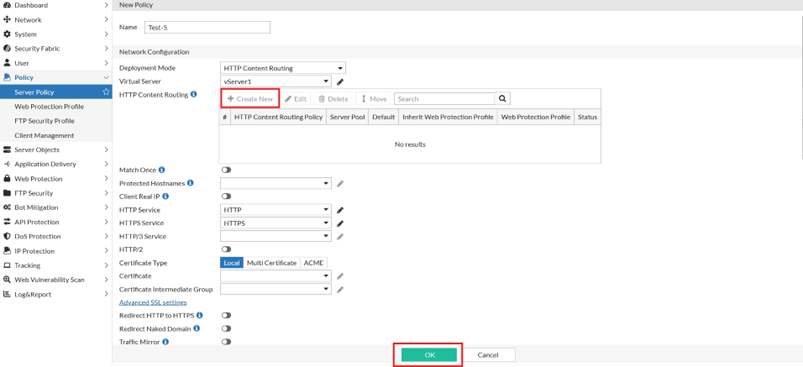Edit HTTP Service with pencil icon

(340, 210)
